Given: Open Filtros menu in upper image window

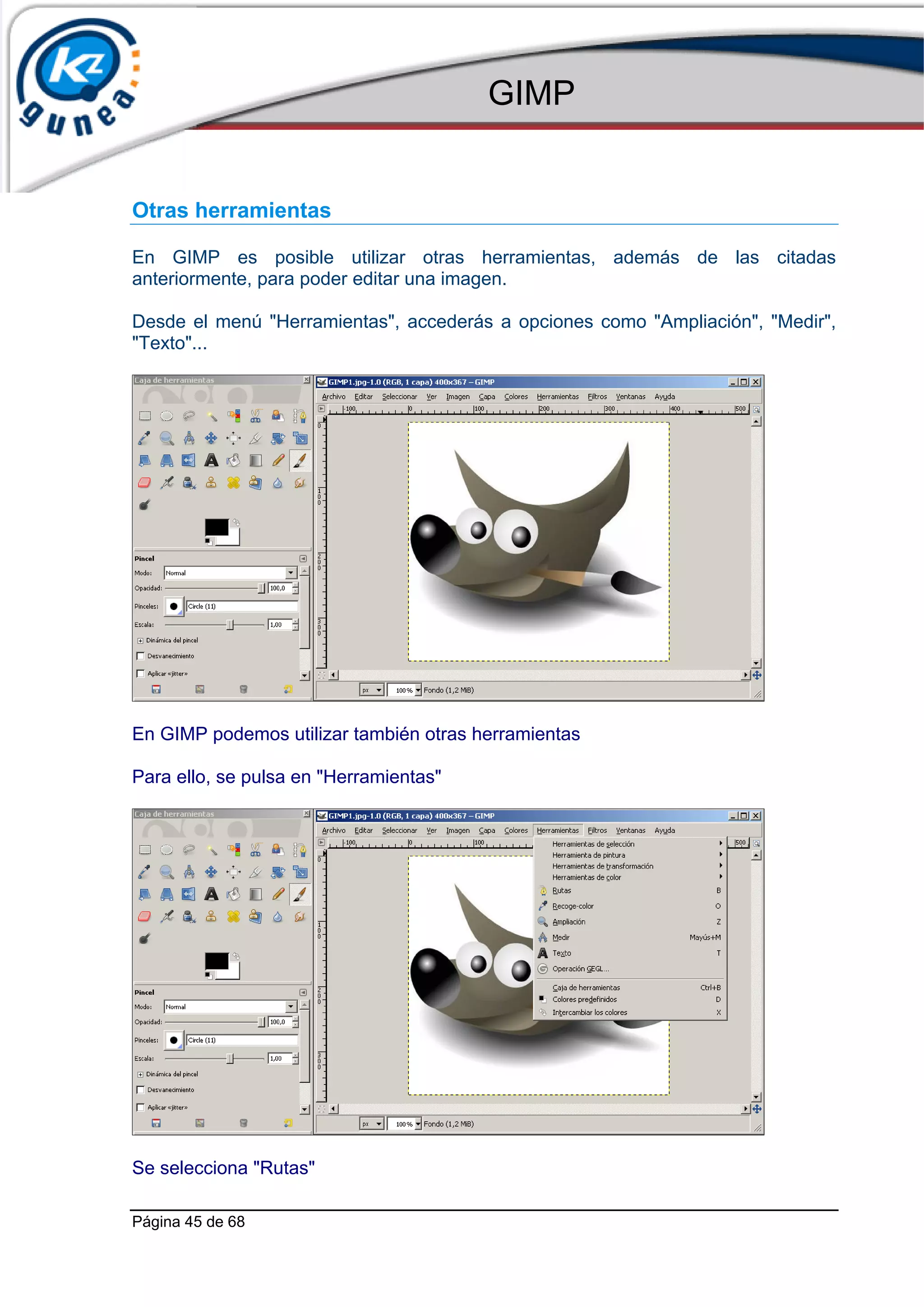Looking at the screenshot, I should [597, 397].
